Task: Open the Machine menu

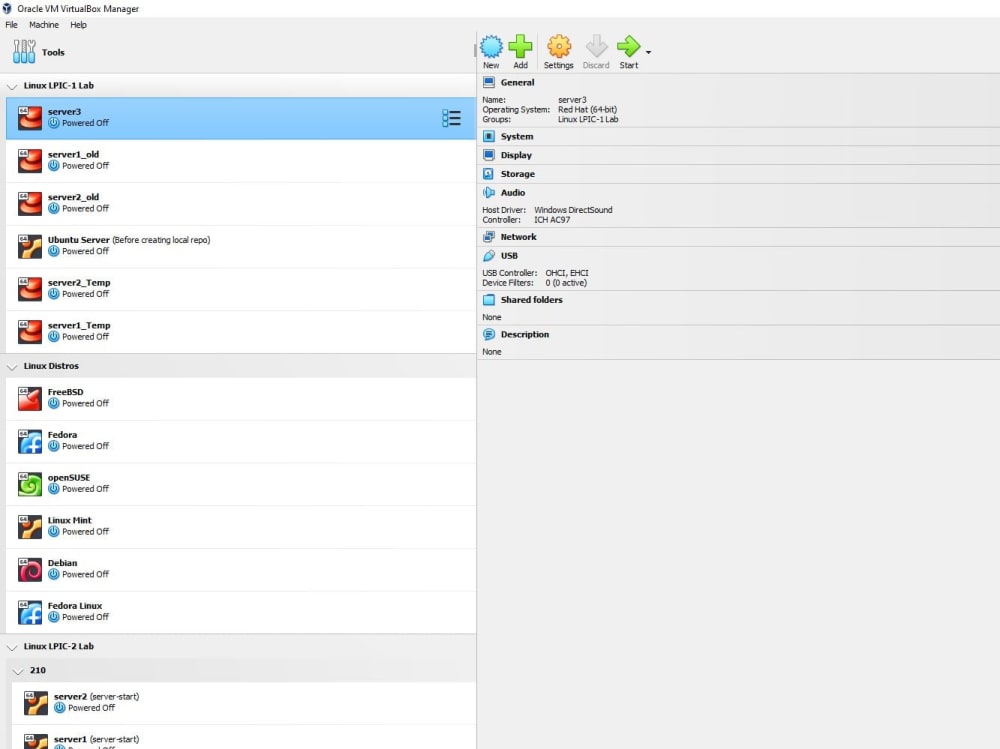Action: point(42,25)
